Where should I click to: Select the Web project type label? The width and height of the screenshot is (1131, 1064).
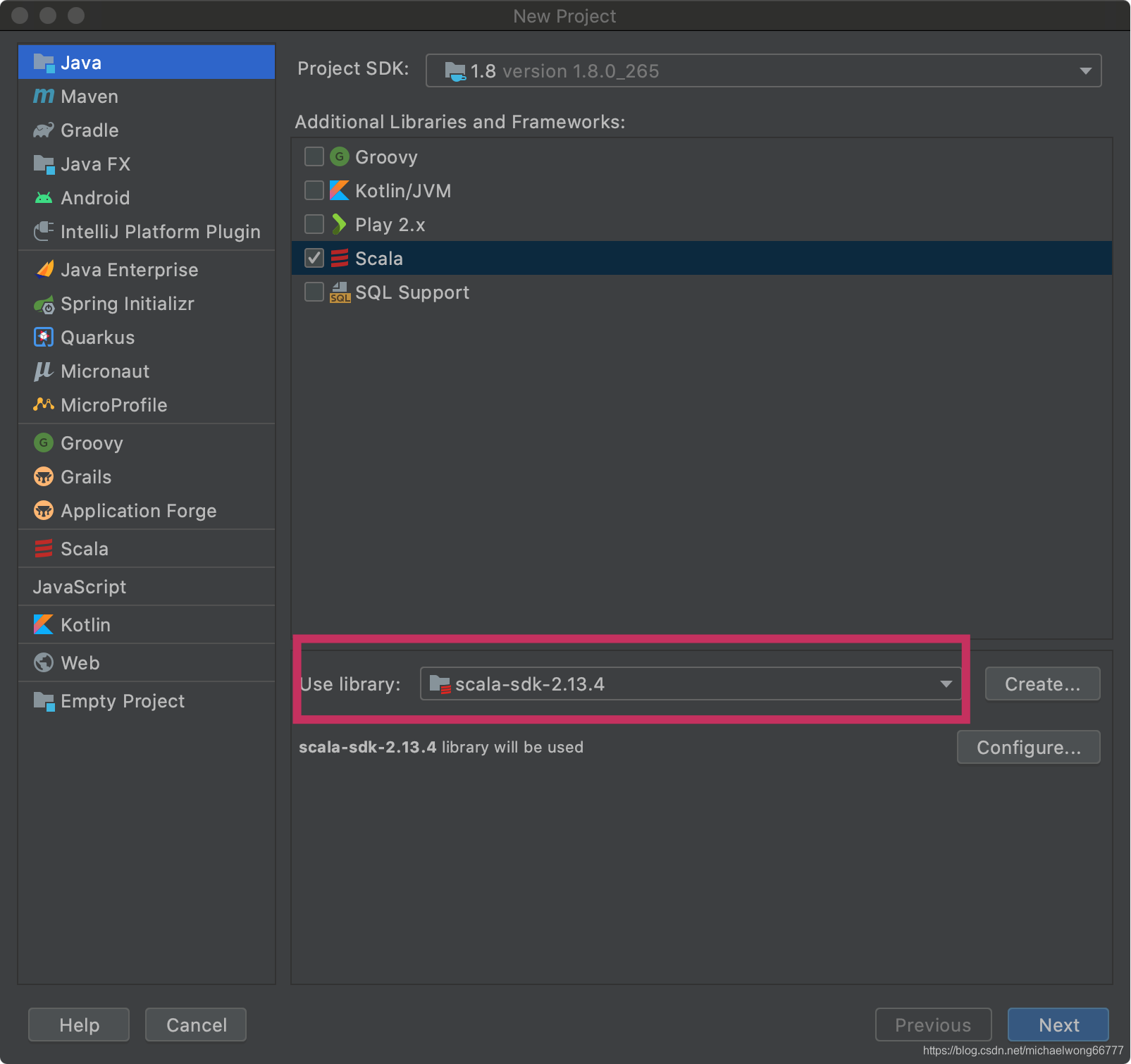pos(80,663)
